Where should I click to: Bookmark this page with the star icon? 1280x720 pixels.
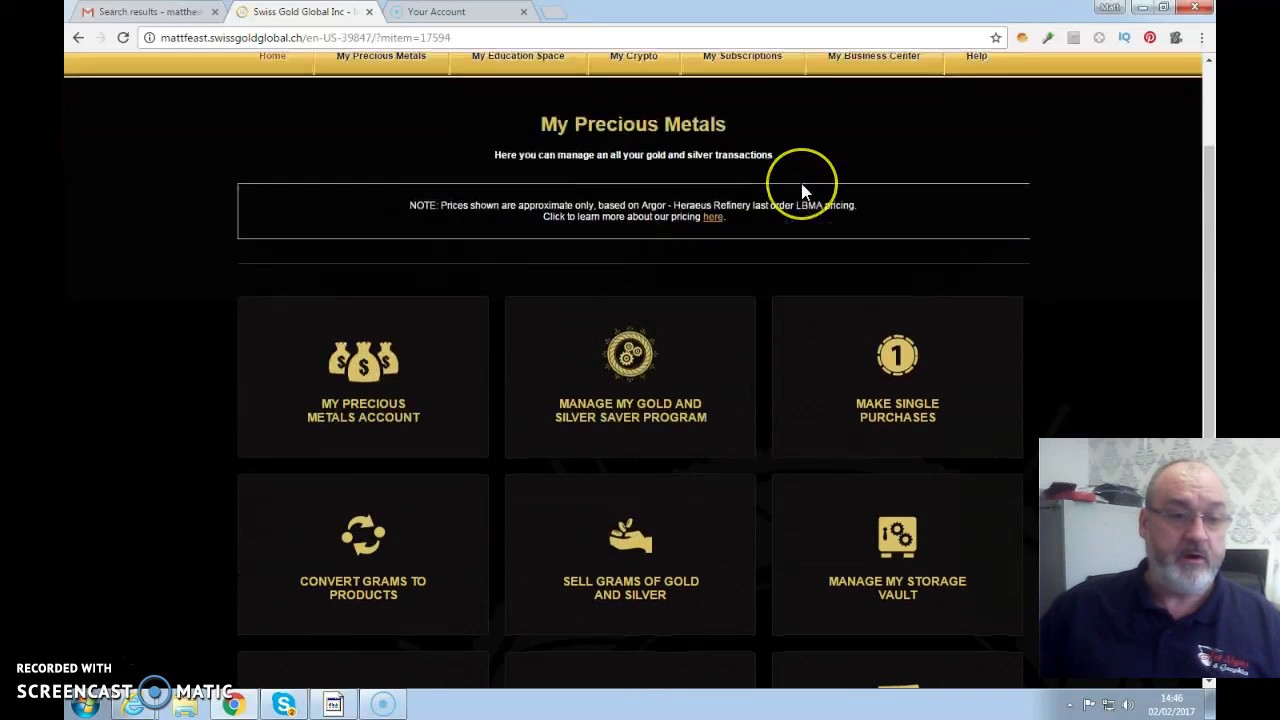[996, 38]
